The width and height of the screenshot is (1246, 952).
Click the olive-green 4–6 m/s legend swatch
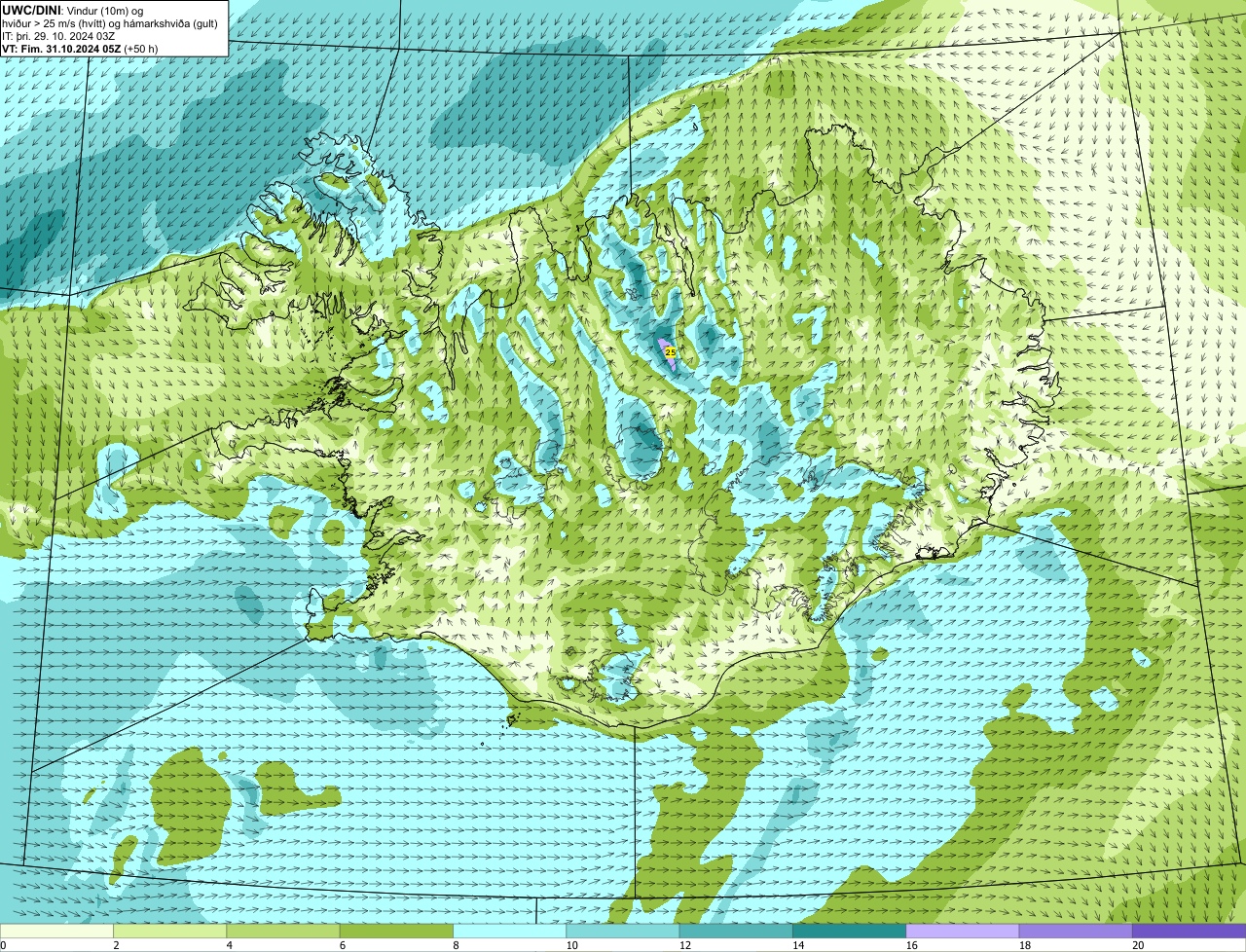pyautogui.click(x=283, y=932)
